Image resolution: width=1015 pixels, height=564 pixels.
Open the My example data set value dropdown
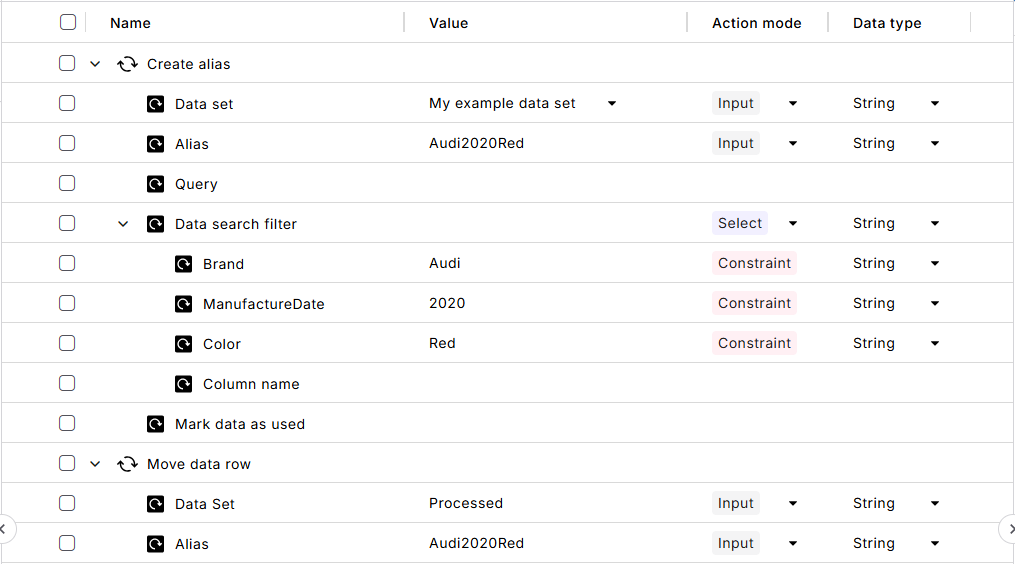click(612, 103)
